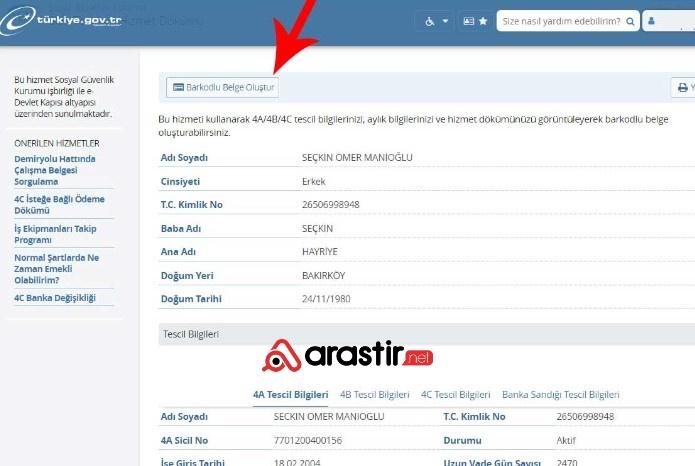The image size is (695, 466).
Task: Open the accessibility wheelchair icon menu
Action: tap(429, 21)
